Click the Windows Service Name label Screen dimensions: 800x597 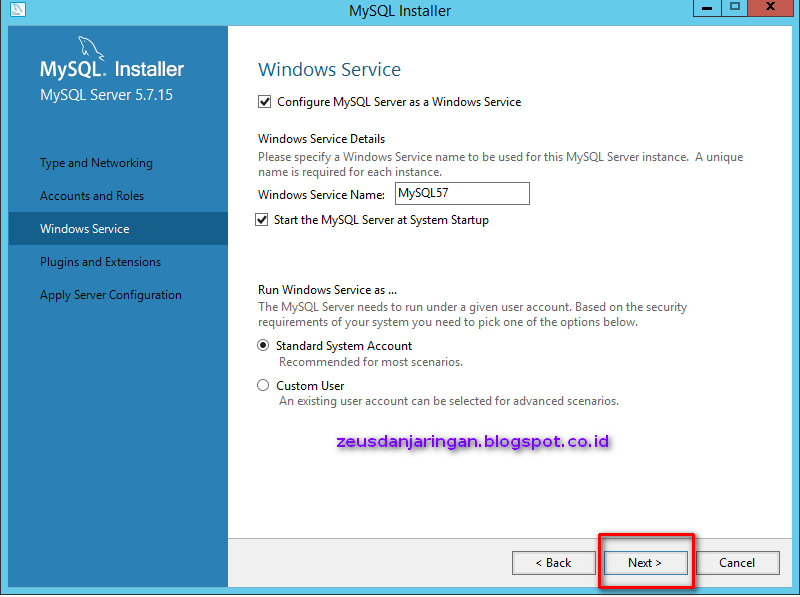pyautogui.click(x=321, y=195)
